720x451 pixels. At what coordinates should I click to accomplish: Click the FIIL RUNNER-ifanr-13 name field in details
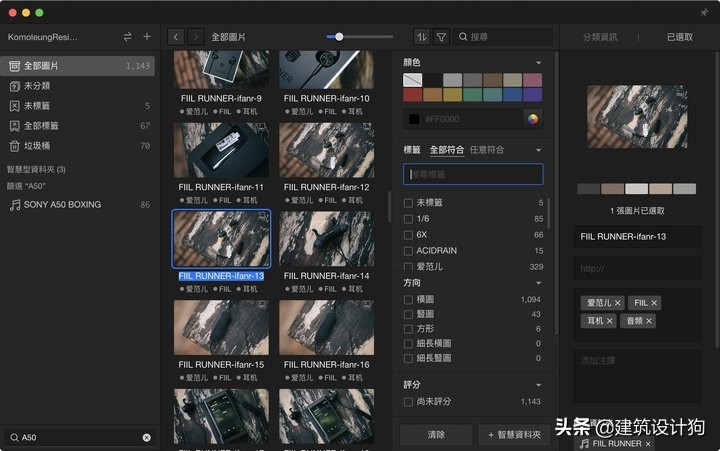[637, 237]
